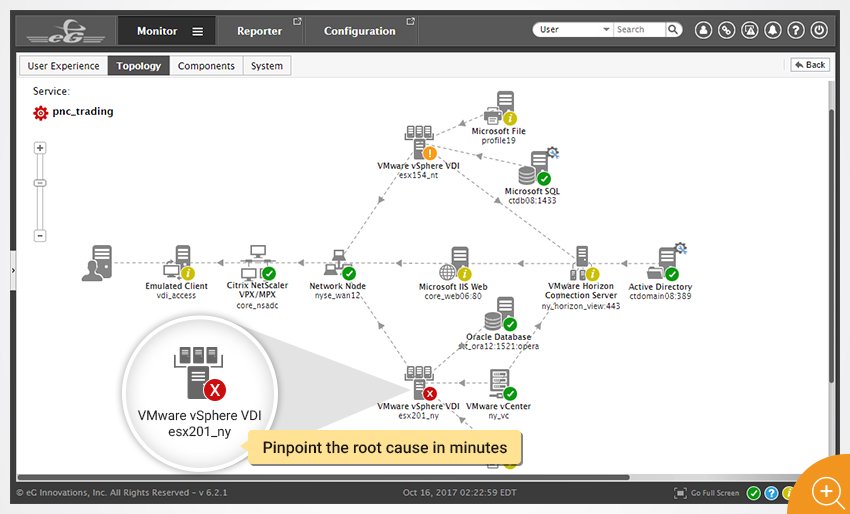850x514 pixels.
Task: Click the power sign-out icon
Action: tap(819, 30)
